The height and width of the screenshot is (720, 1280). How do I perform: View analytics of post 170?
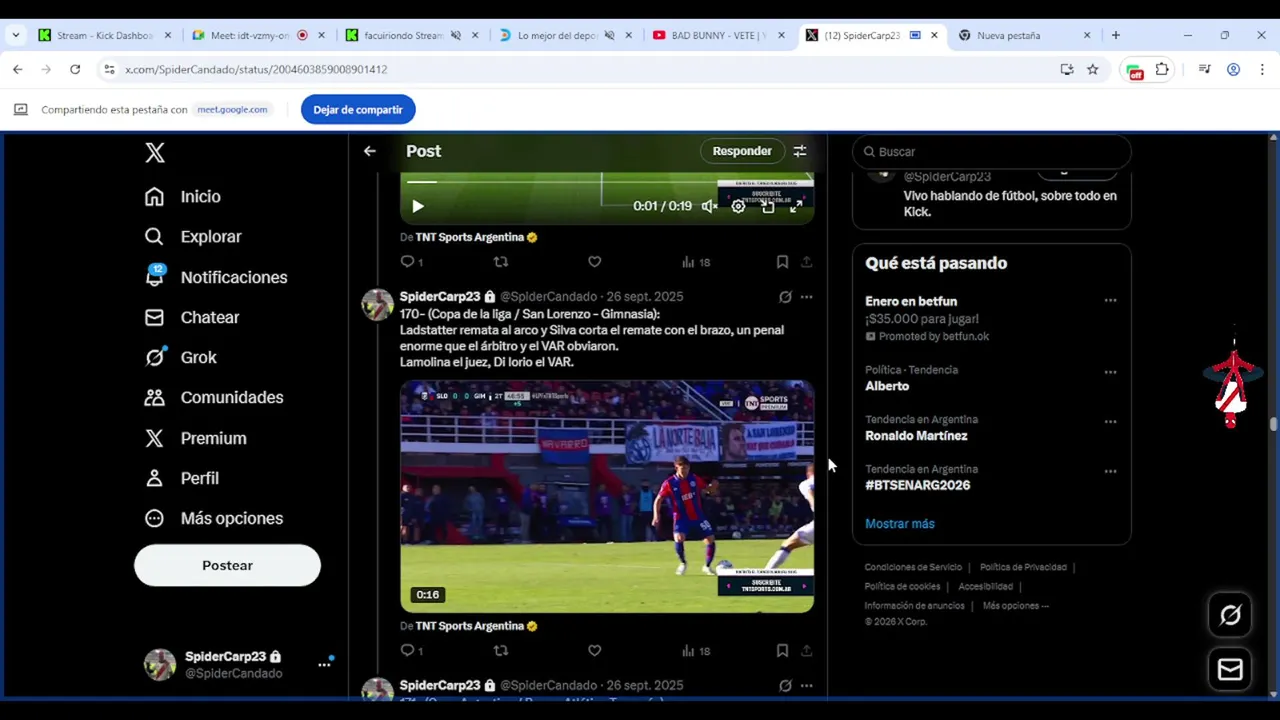click(696, 650)
